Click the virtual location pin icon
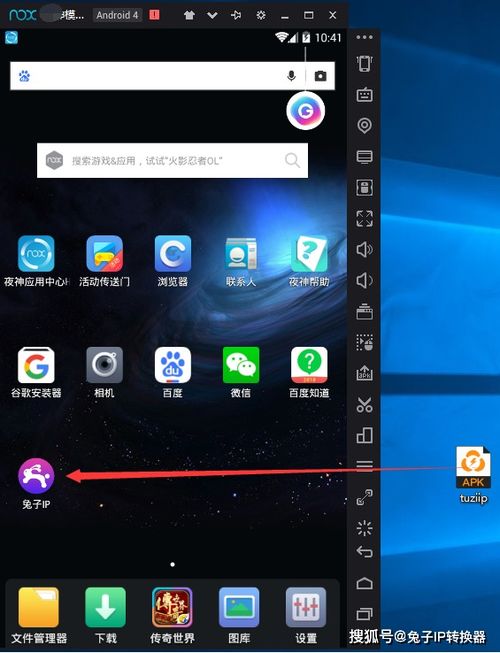 pos(364,125)
